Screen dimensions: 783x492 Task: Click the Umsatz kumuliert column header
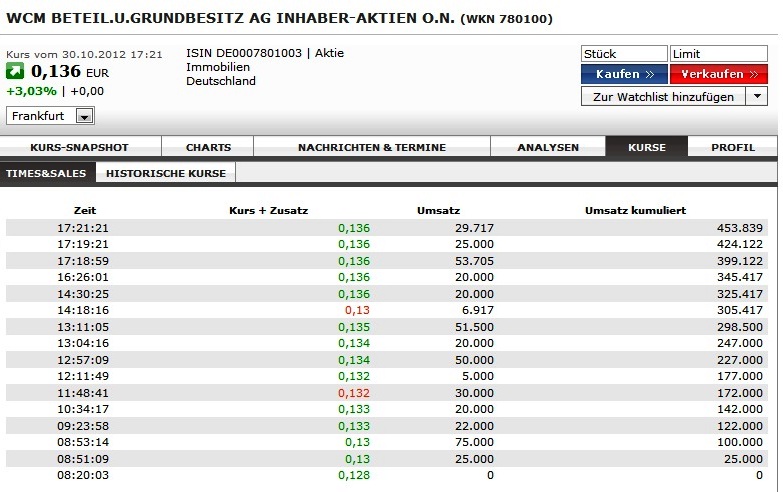click(635, 211)
